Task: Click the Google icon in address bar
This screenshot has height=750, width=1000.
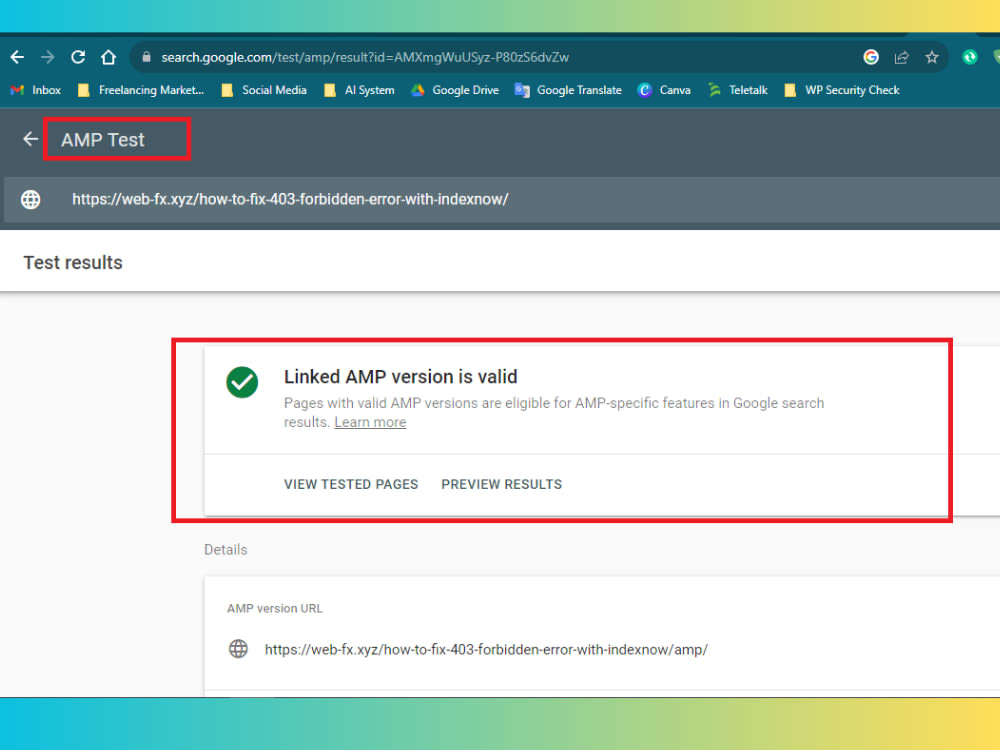Action: tap(871, 57)
